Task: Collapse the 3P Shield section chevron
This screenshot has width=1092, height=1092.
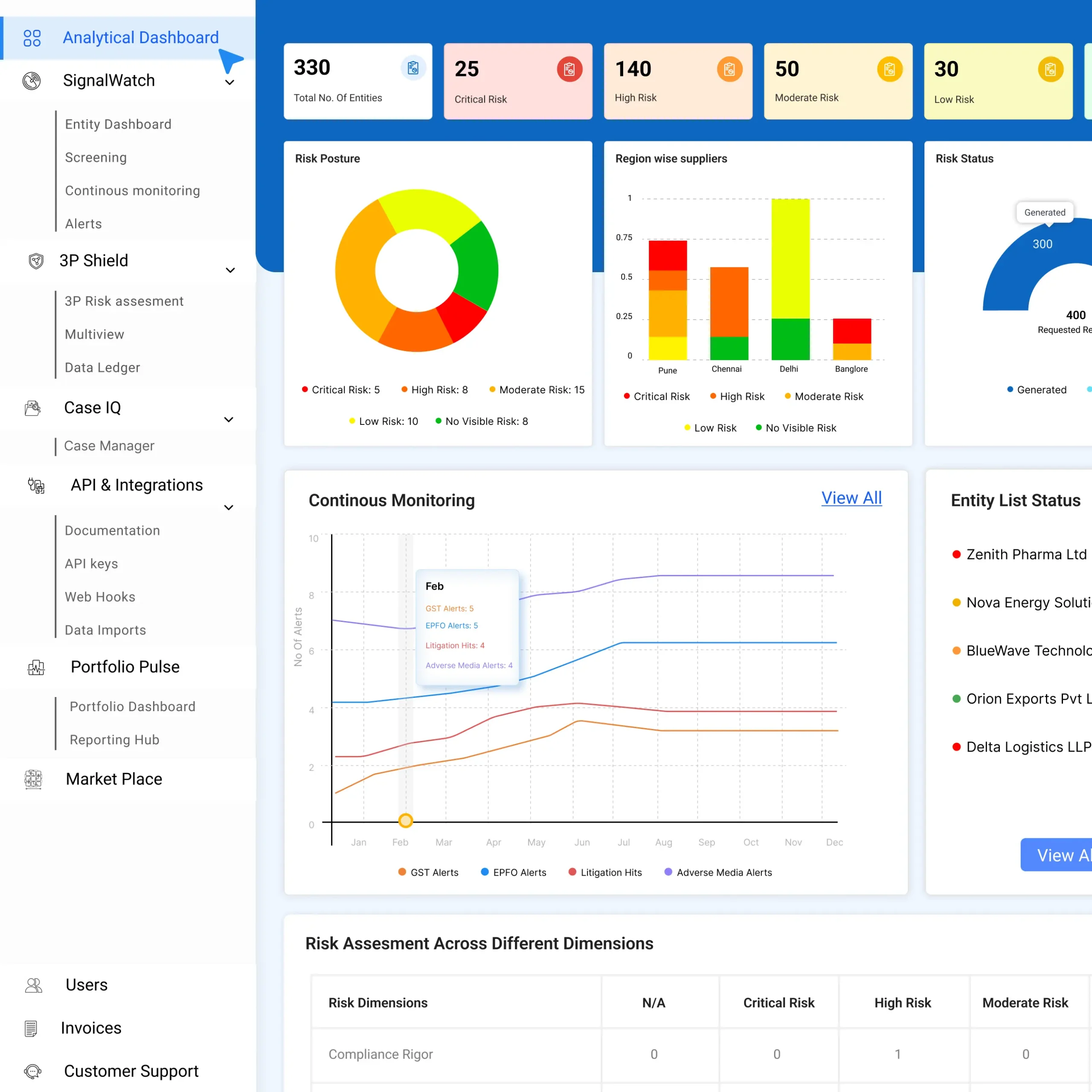Action: tap(230, 270)
